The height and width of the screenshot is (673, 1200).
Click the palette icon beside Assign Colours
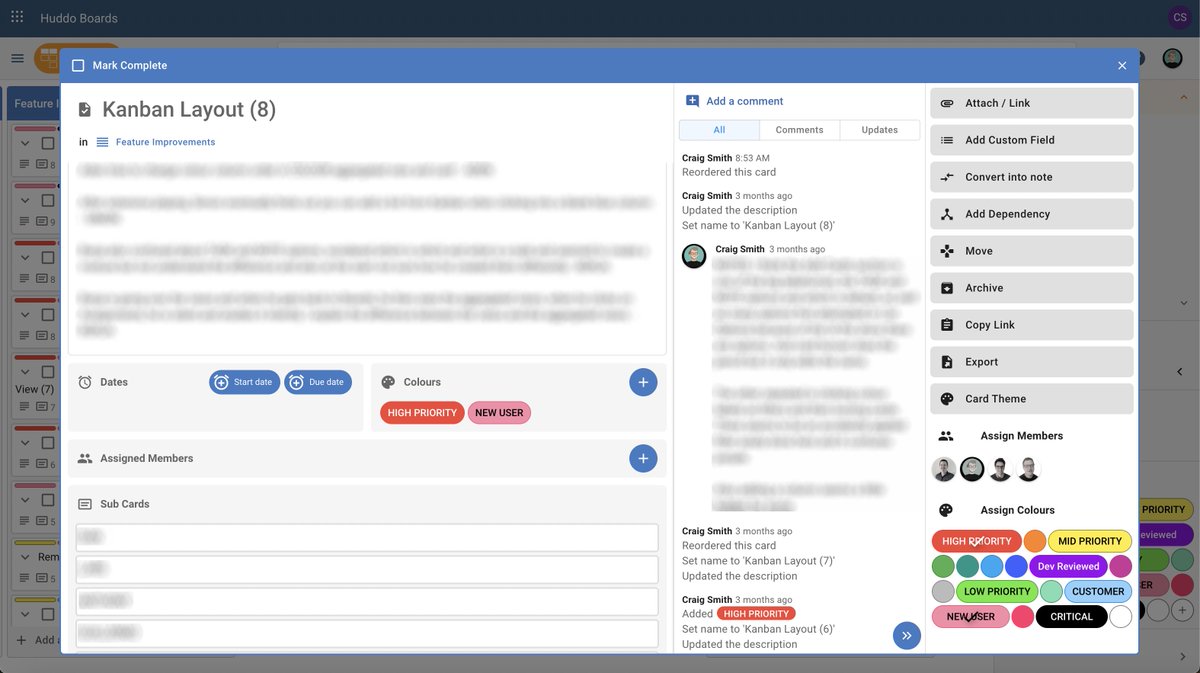[x=946, y=510]
